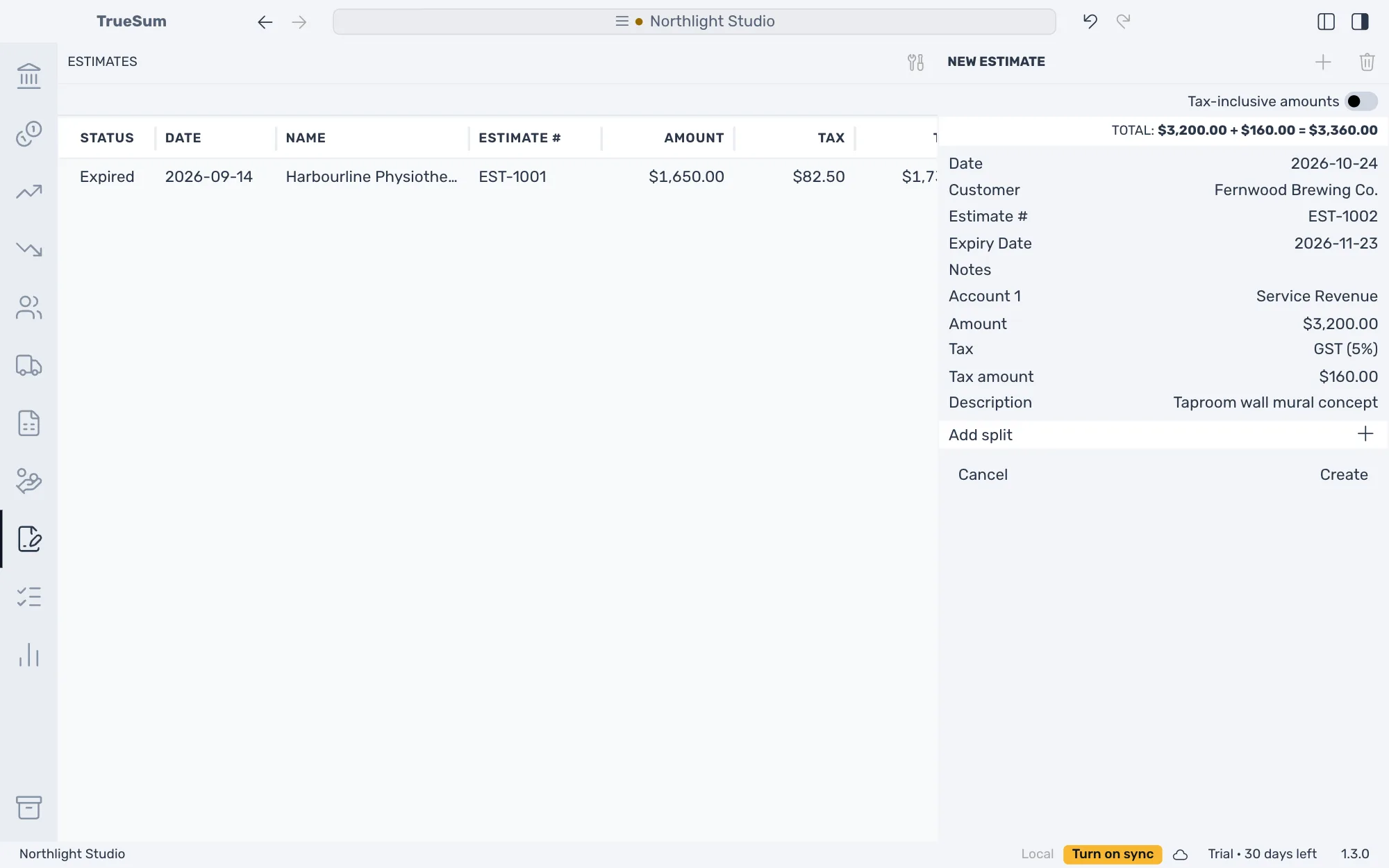Delete the estimate with trash icon
Viewport: 1389px width, 868px height.
[1367, 62]
